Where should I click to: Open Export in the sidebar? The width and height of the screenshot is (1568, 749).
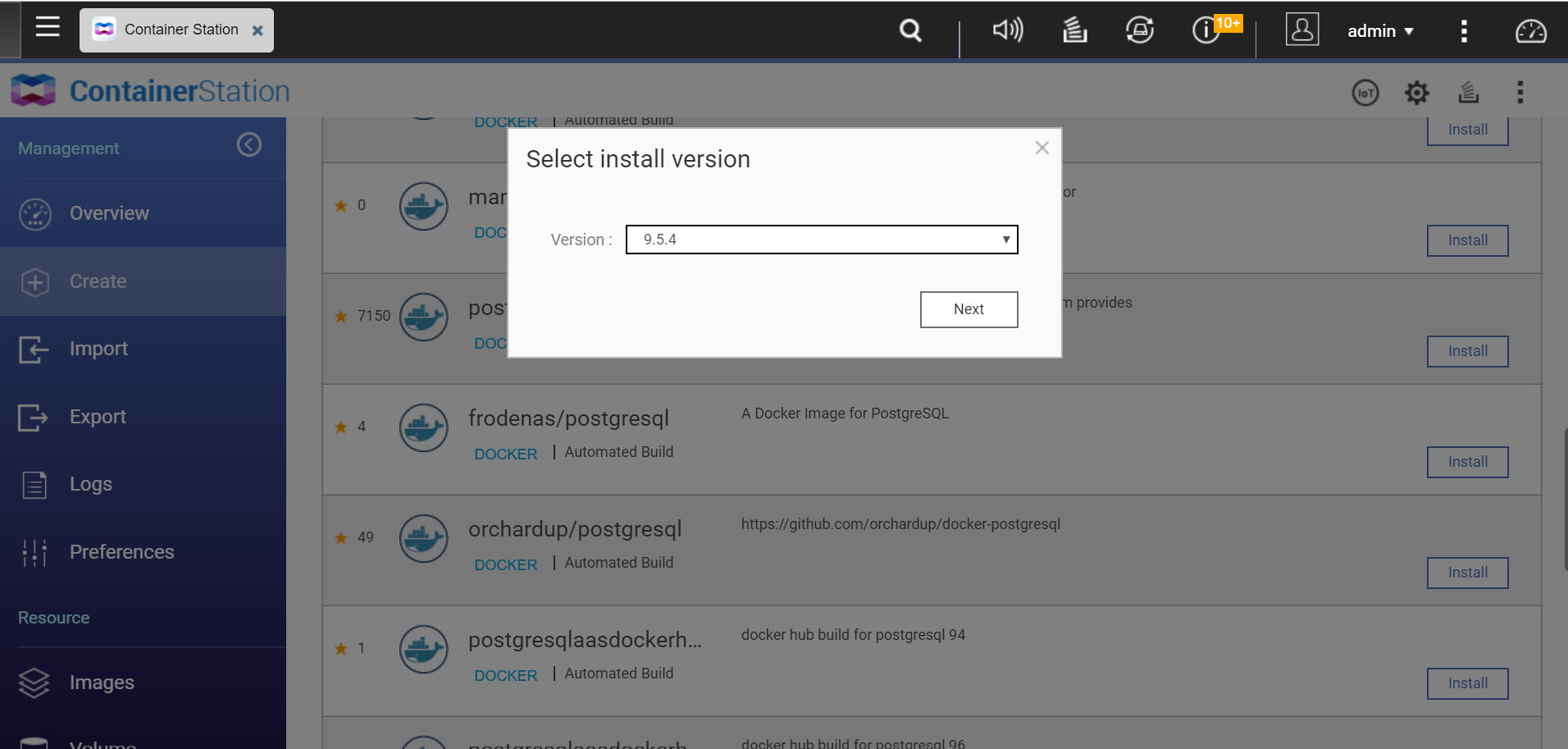[143, 417]
